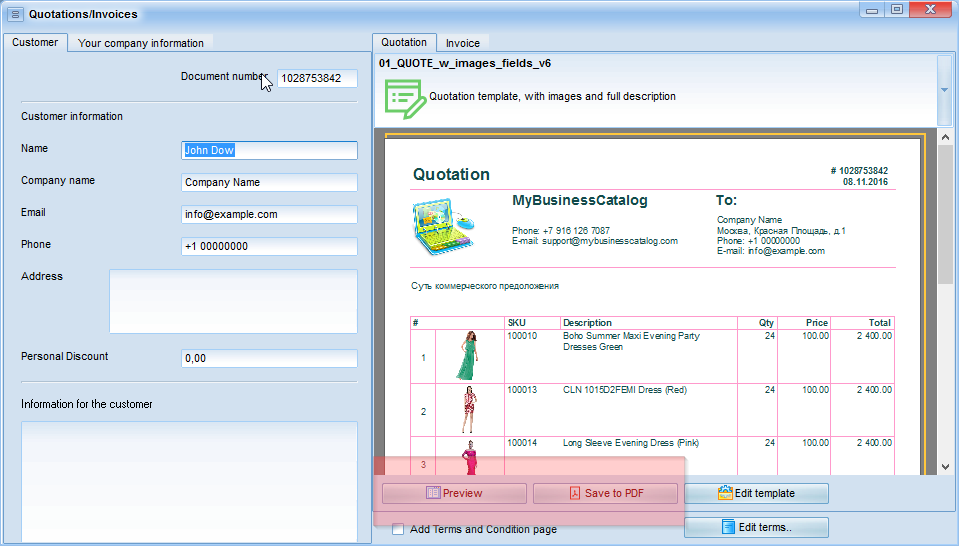Click the window menu icon in title bar
The image size is (959, 546).
[15, 14]
